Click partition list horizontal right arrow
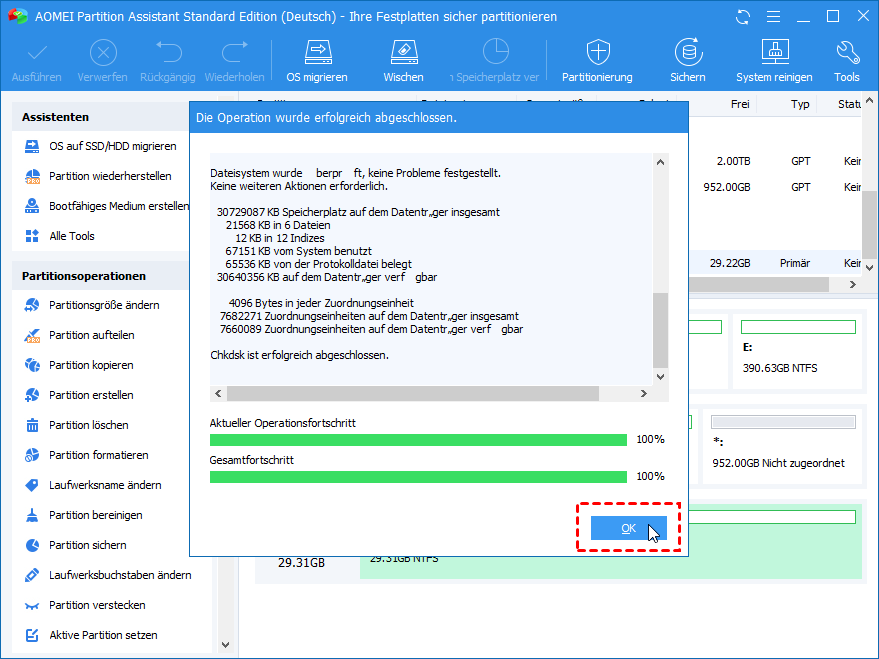 [853, 285]
